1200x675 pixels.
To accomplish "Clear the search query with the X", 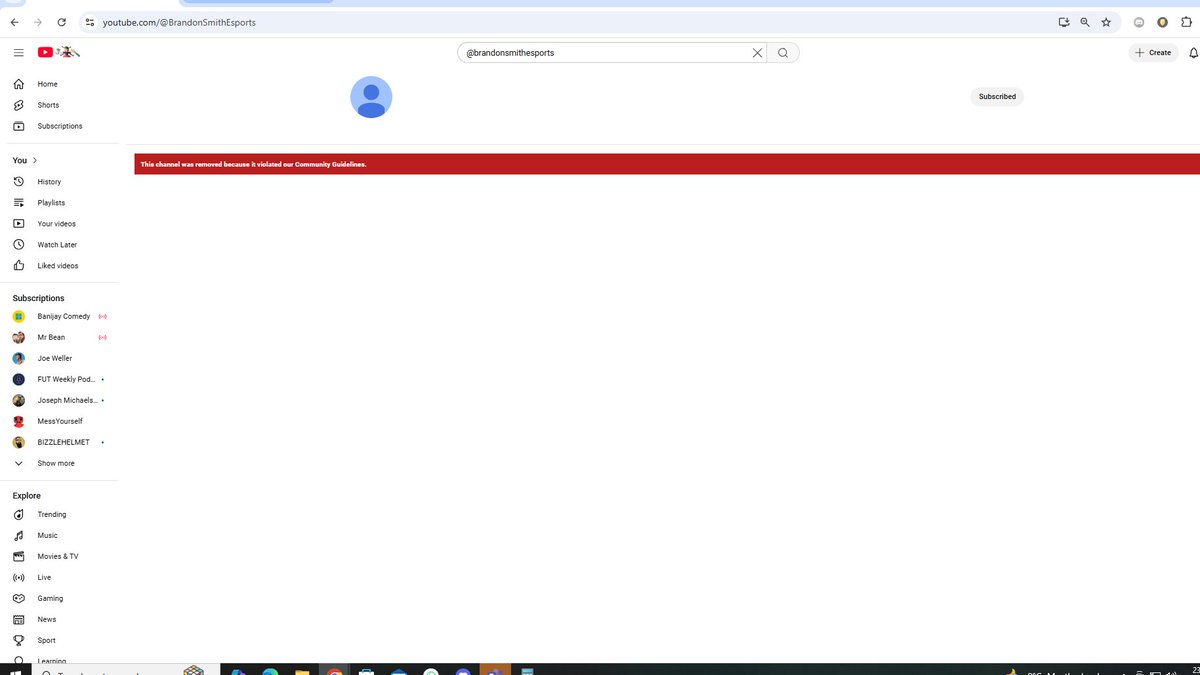I will [x=757, y=53].
